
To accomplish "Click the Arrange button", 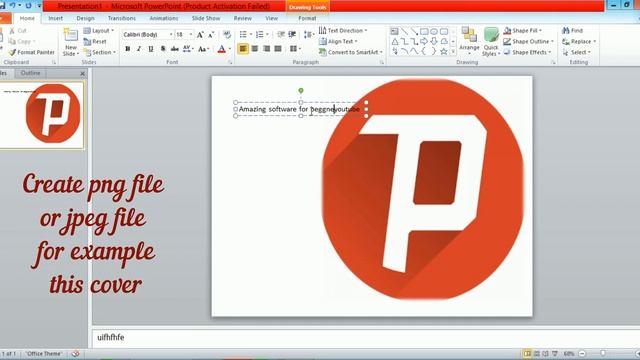I will (x=469, y=42).
